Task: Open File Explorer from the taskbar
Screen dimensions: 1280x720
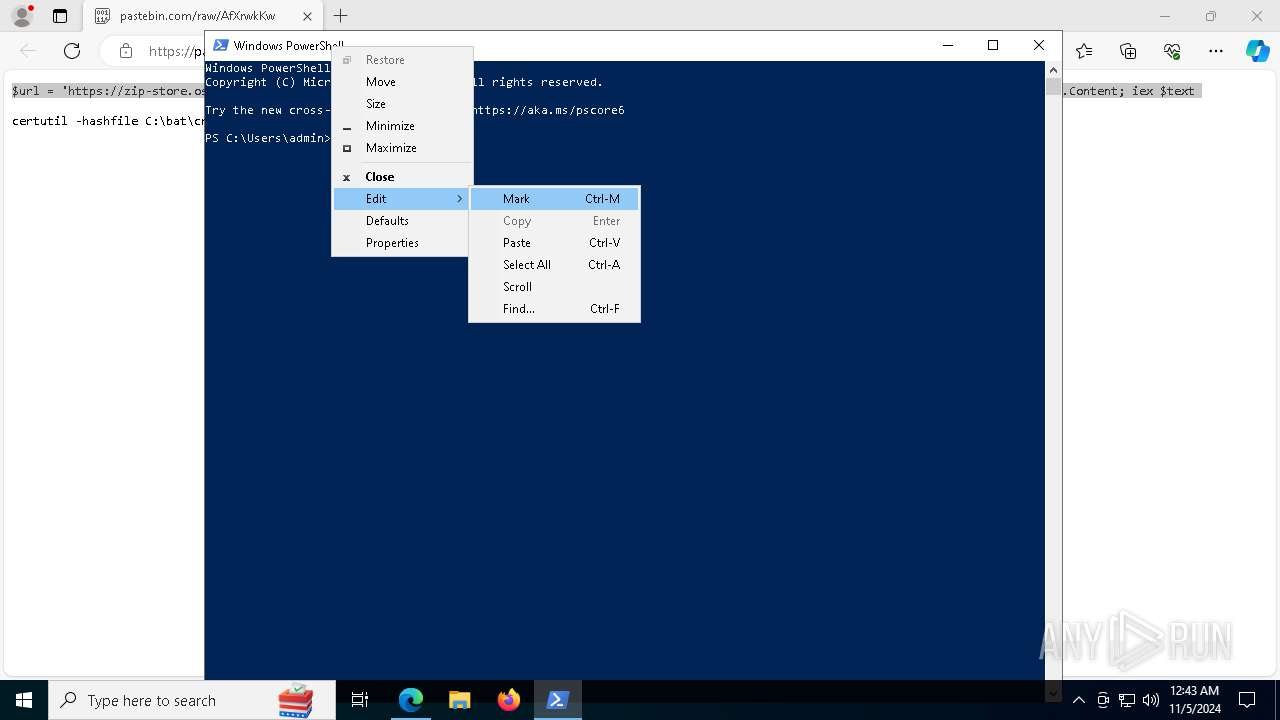Action: (x=460, y=700)
